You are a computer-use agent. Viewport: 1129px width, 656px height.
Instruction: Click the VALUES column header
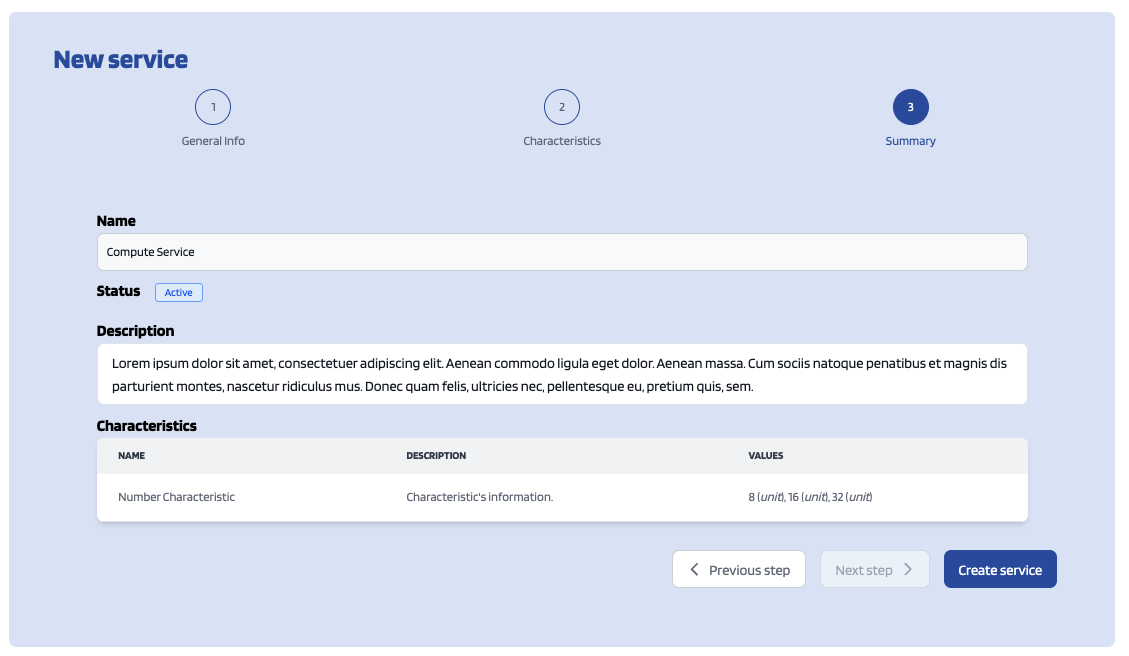click(x=765, y=456)
